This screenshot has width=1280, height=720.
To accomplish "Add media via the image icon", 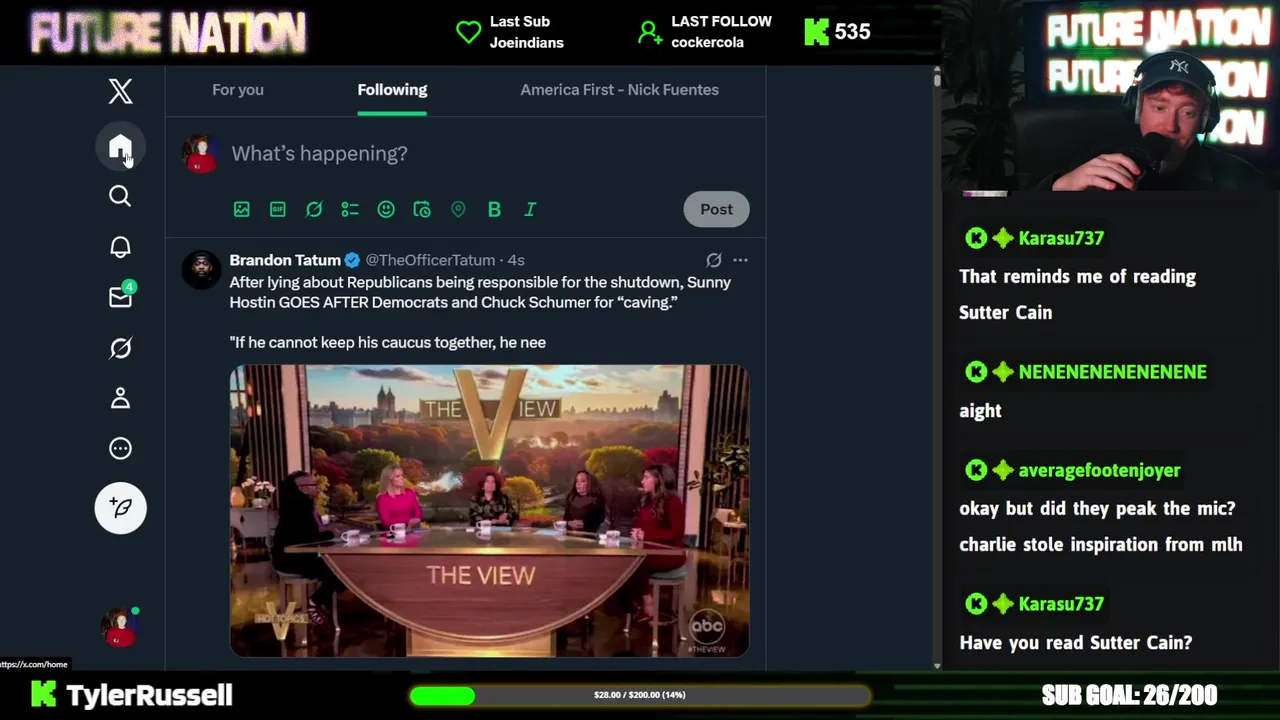I will (242, 209).
